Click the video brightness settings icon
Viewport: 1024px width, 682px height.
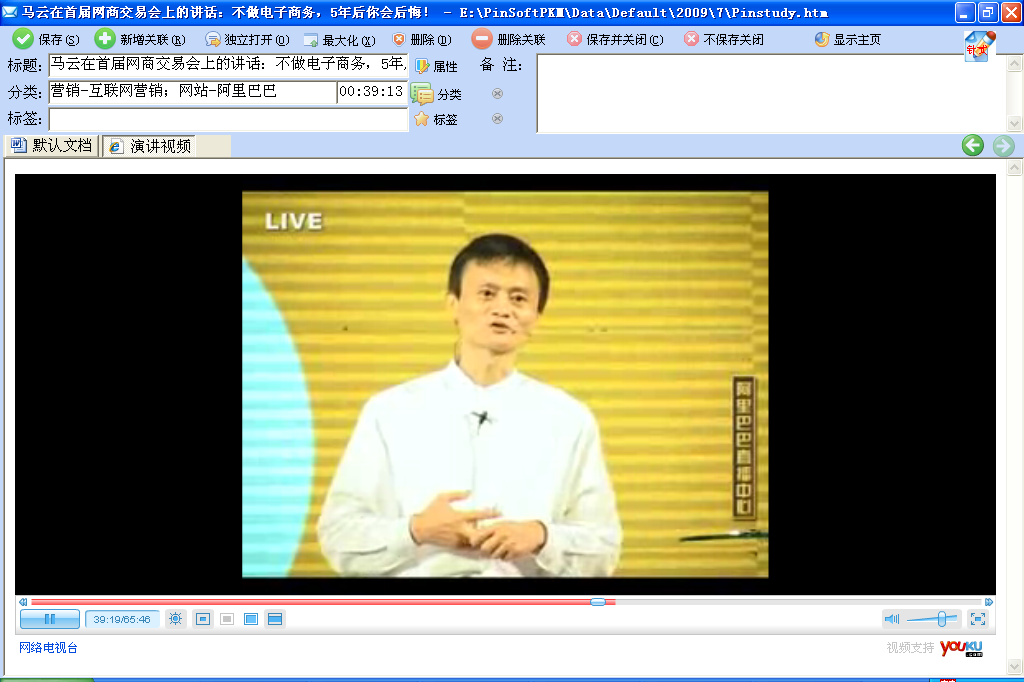(x=176, y=619)
